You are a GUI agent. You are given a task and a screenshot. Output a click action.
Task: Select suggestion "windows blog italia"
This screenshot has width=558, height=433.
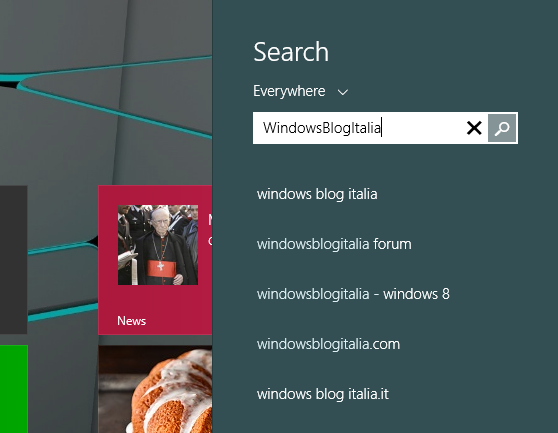point(317,194)
